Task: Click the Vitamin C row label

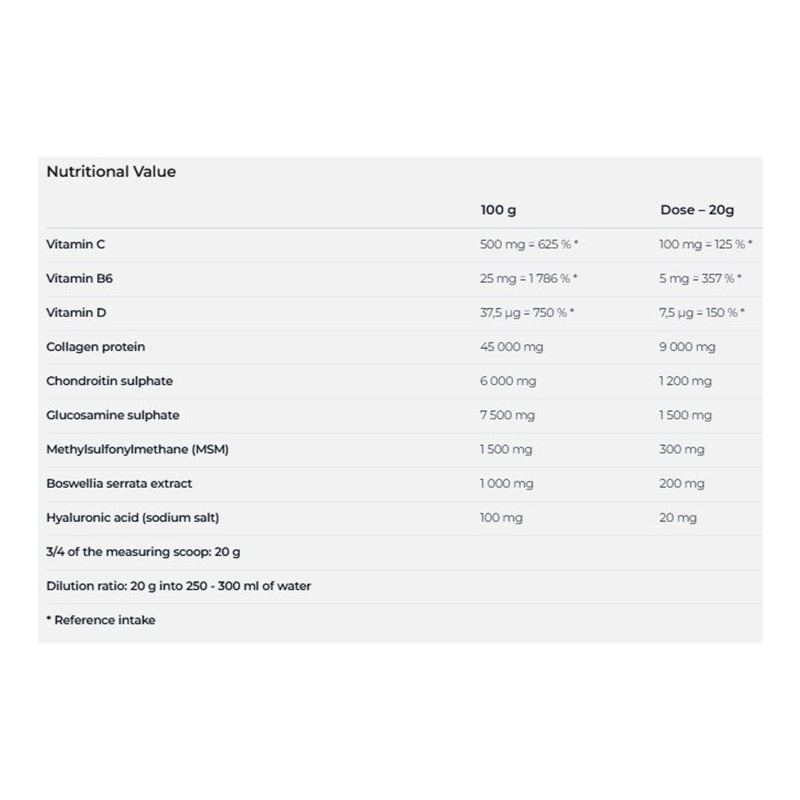Action: click(x=76, y=244)
